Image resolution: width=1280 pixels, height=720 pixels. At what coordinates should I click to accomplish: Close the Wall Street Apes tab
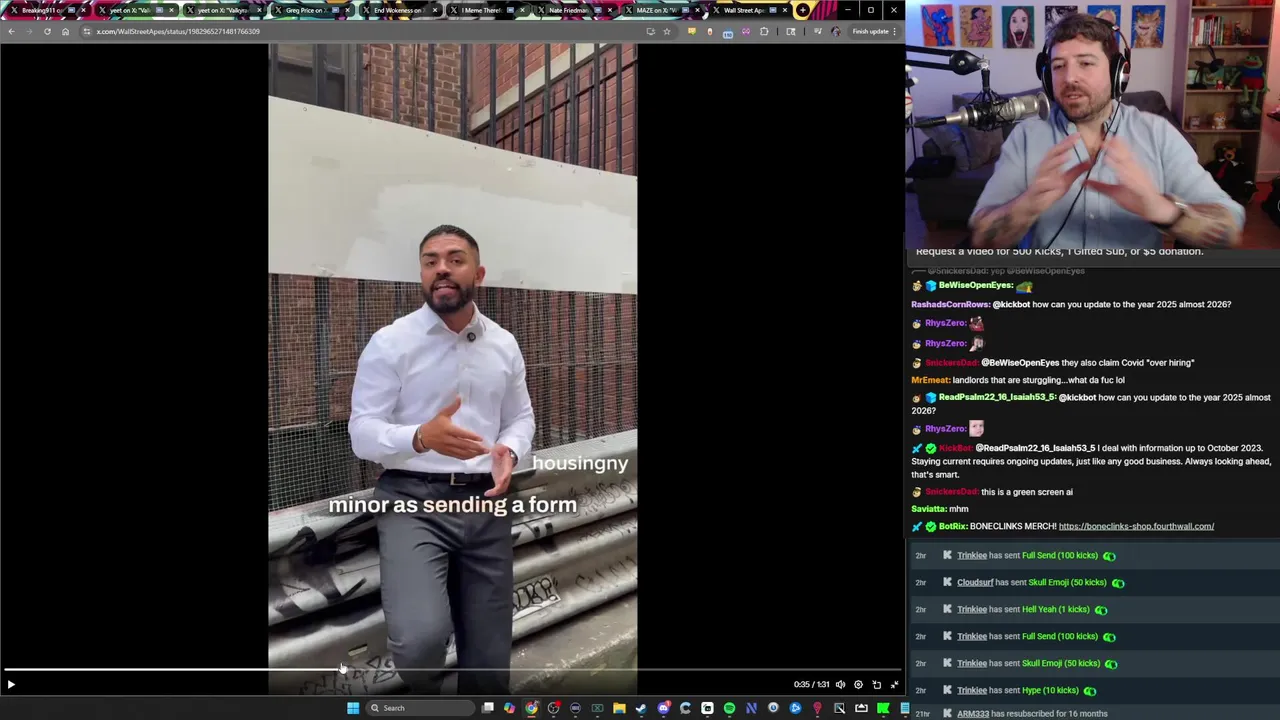[x=785, y=10]
